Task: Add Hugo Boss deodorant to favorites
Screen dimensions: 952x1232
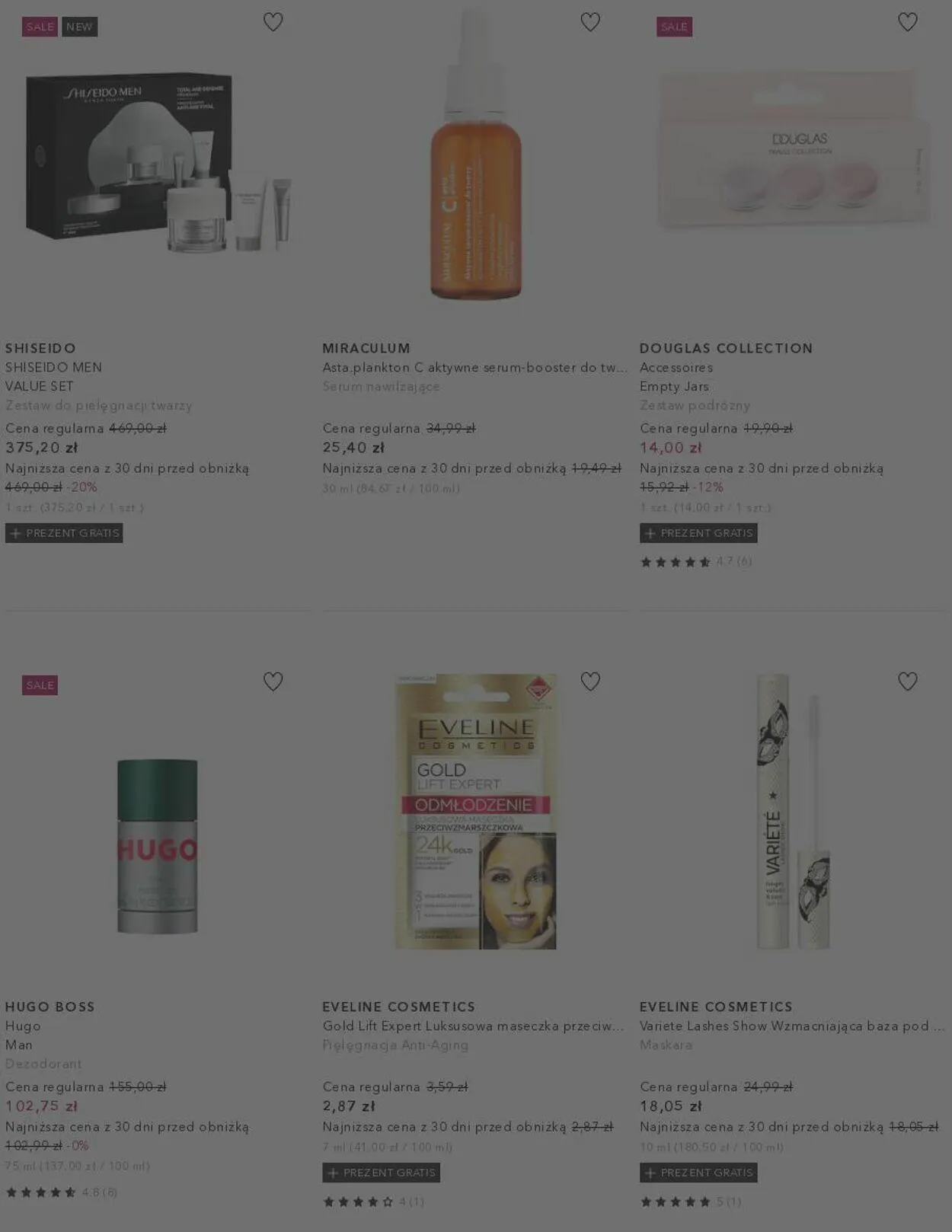Action: [273, 681]
